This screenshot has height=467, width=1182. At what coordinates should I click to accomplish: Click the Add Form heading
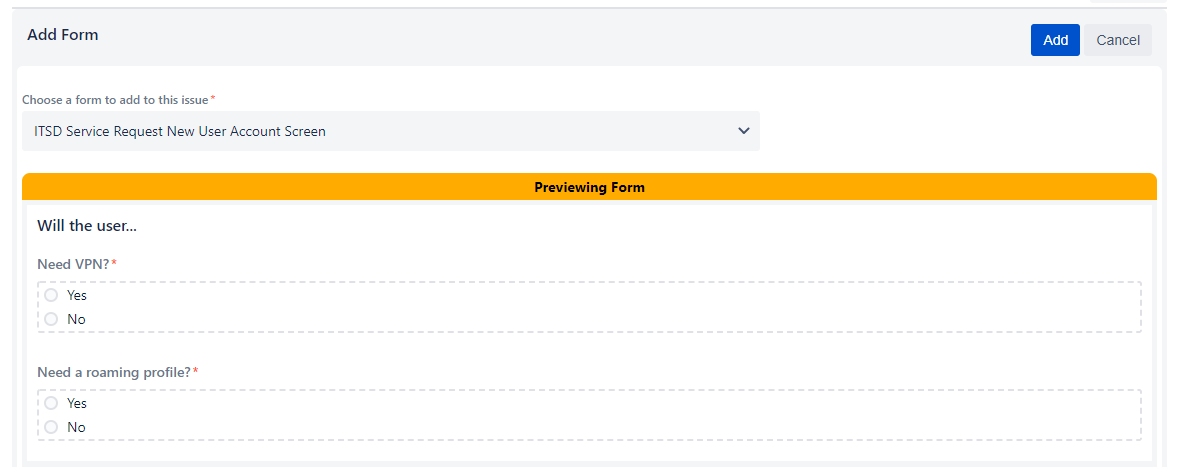(63, 35)
